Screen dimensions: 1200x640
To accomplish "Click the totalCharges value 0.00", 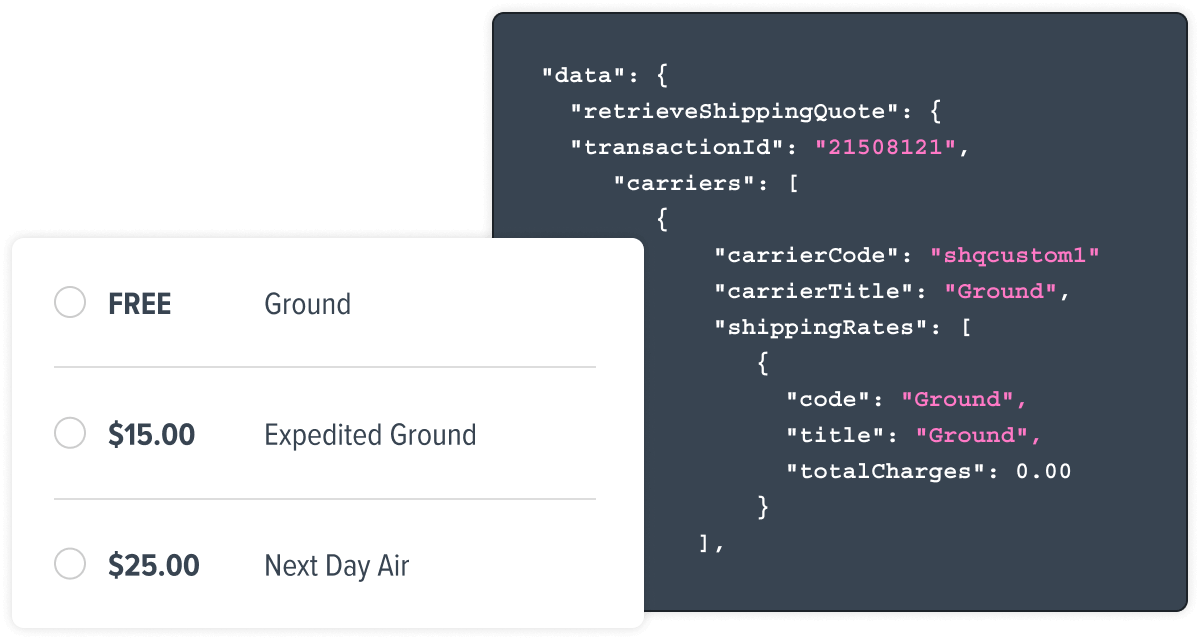I will [x=1043, y=471].
